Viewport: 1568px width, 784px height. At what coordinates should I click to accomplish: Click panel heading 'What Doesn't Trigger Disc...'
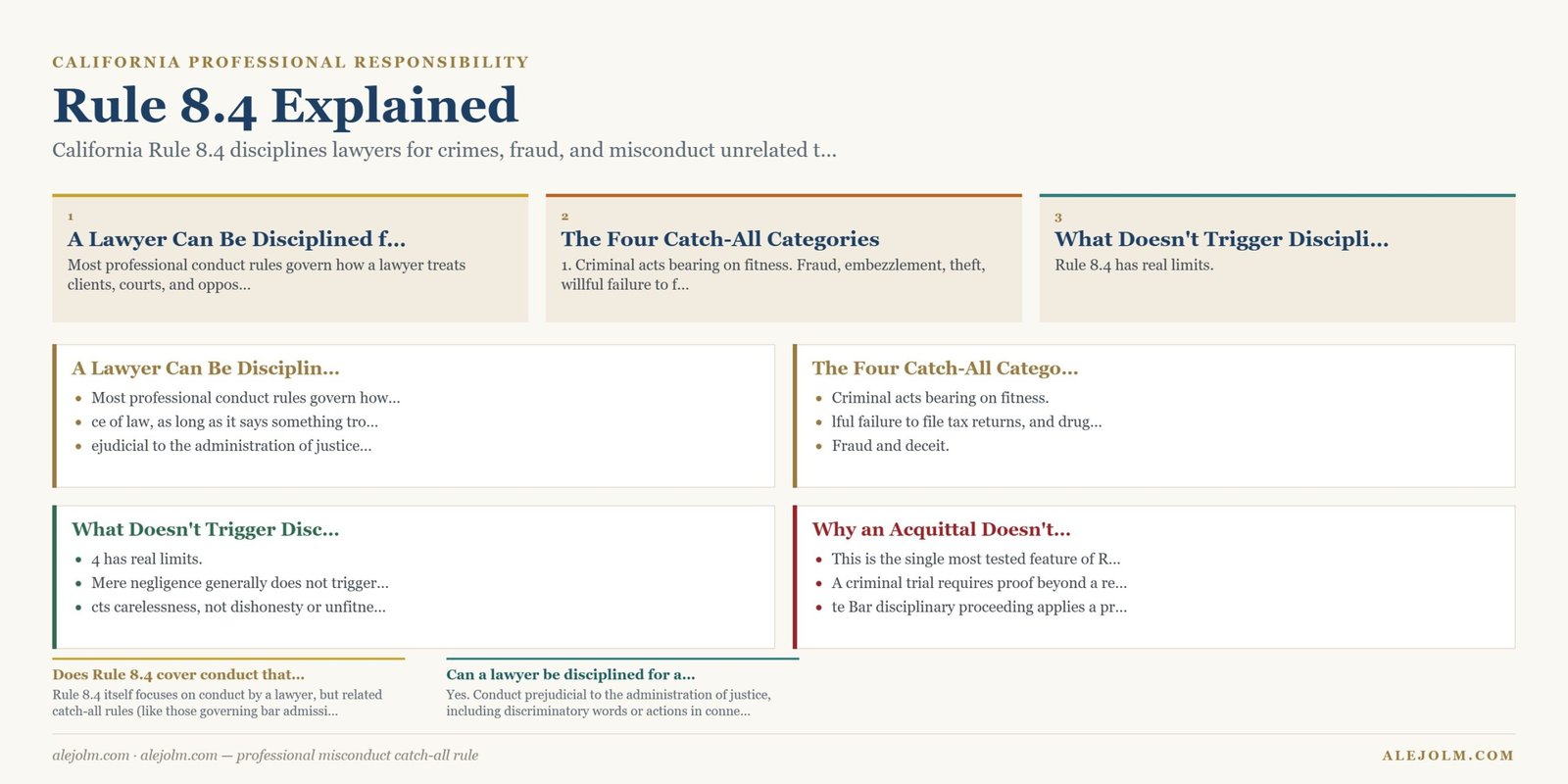tap(206, 529)
